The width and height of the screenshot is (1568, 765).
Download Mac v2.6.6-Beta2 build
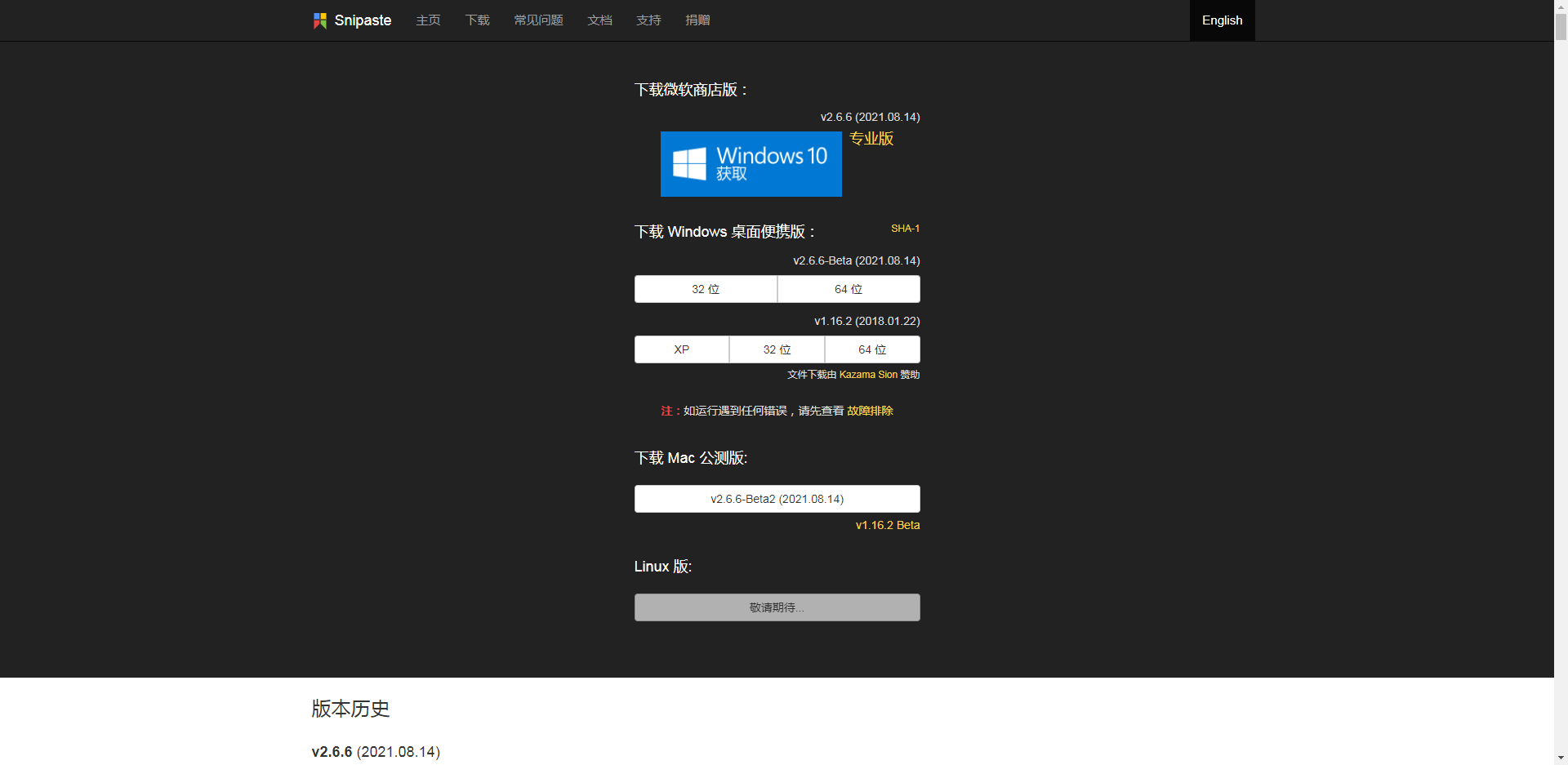tap(777, 499)
